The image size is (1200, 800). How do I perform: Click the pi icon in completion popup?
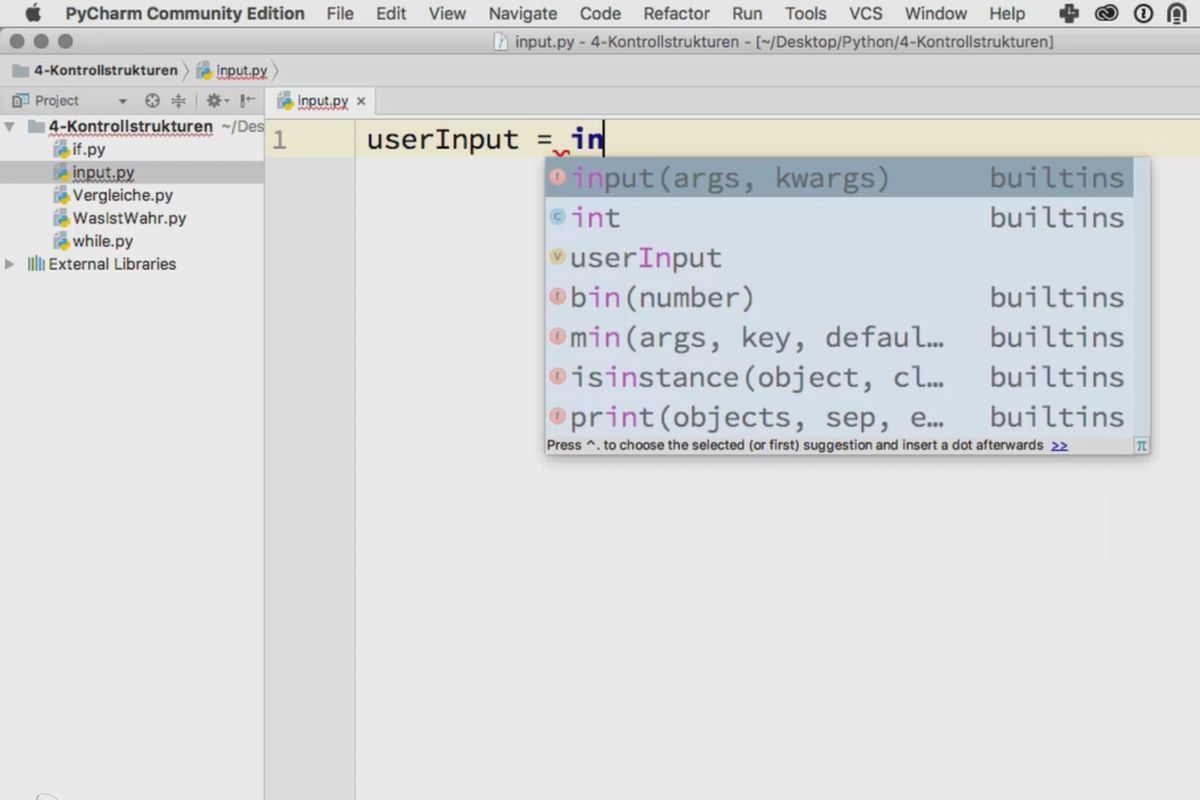(1141, 445)
